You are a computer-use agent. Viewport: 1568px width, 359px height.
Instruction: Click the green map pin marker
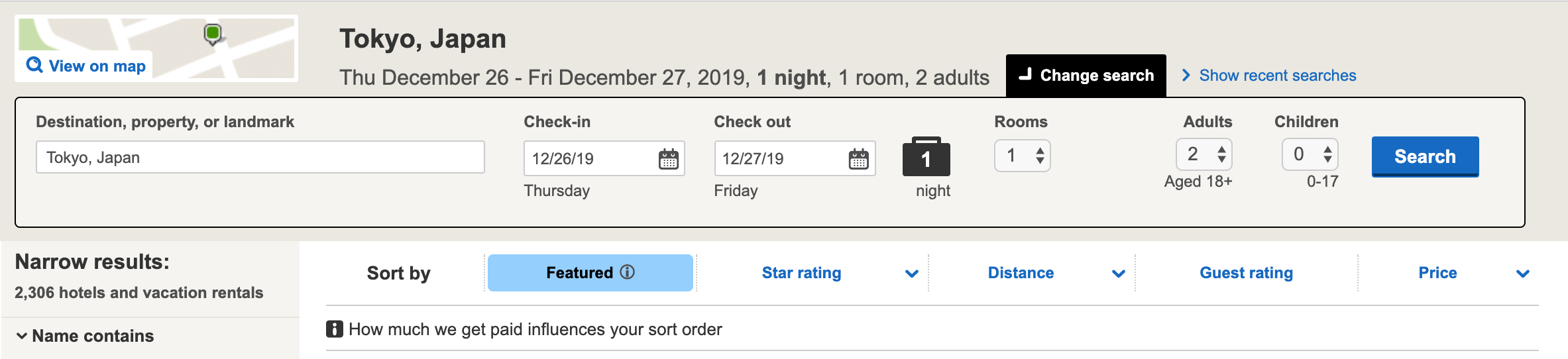213,33
